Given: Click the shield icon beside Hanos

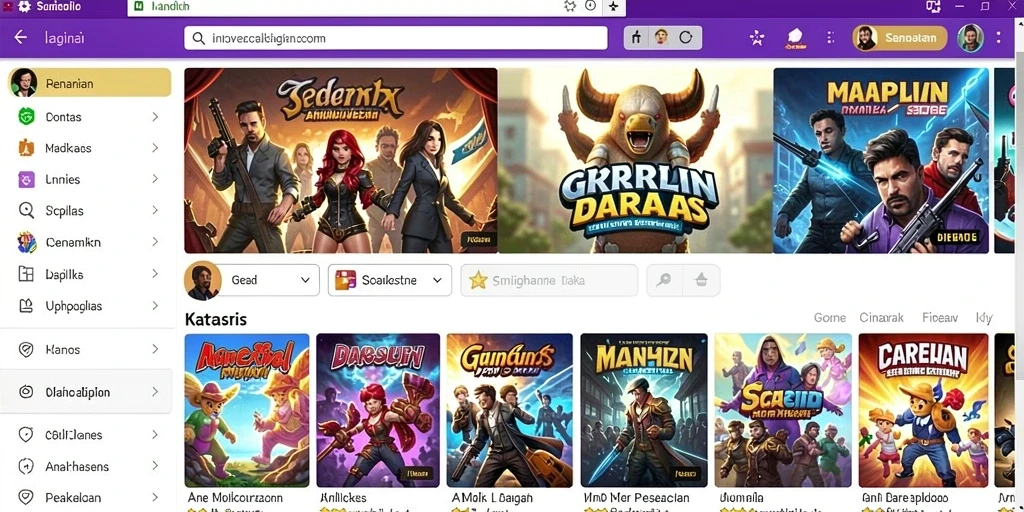Looking at the screenshot, I should 26,350.
